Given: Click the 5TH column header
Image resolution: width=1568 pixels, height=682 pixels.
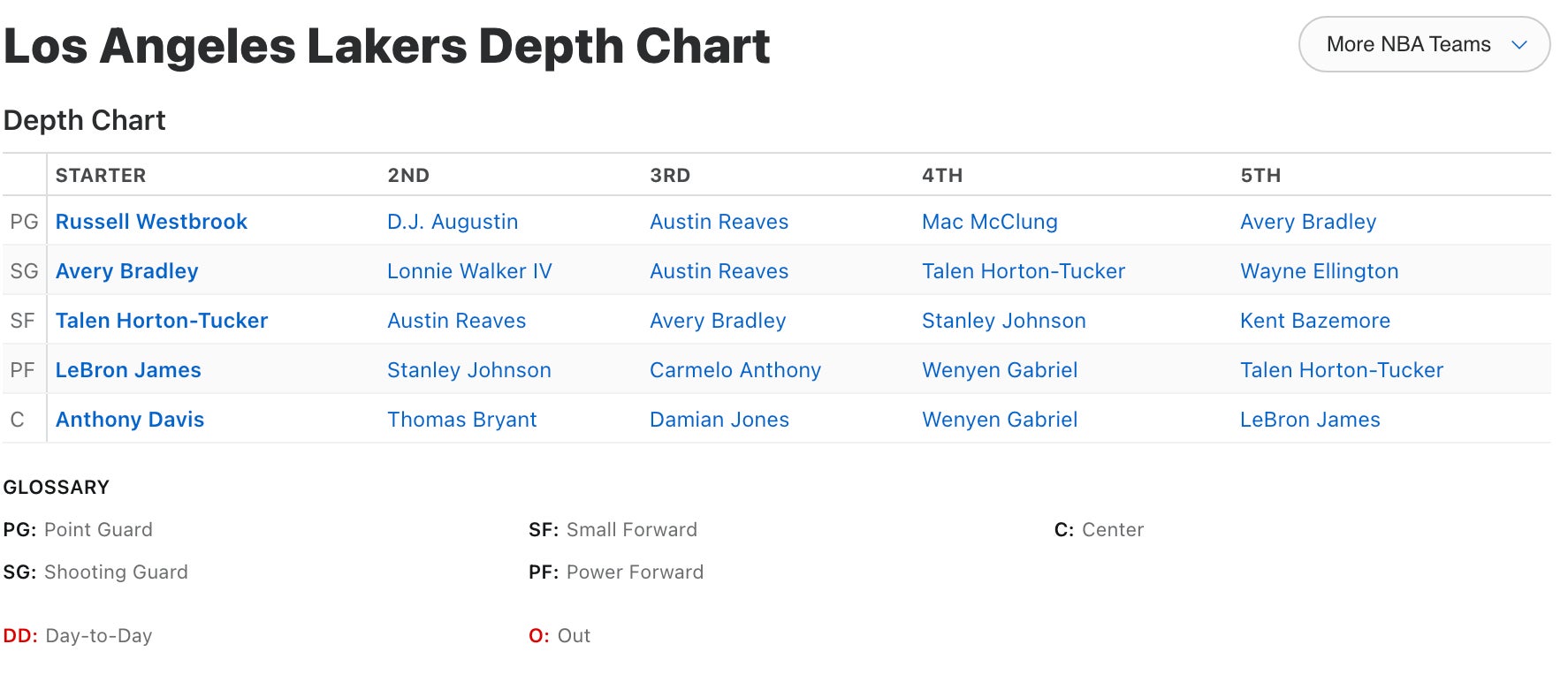Looking at the screenshot, I should click(1260, 175).
